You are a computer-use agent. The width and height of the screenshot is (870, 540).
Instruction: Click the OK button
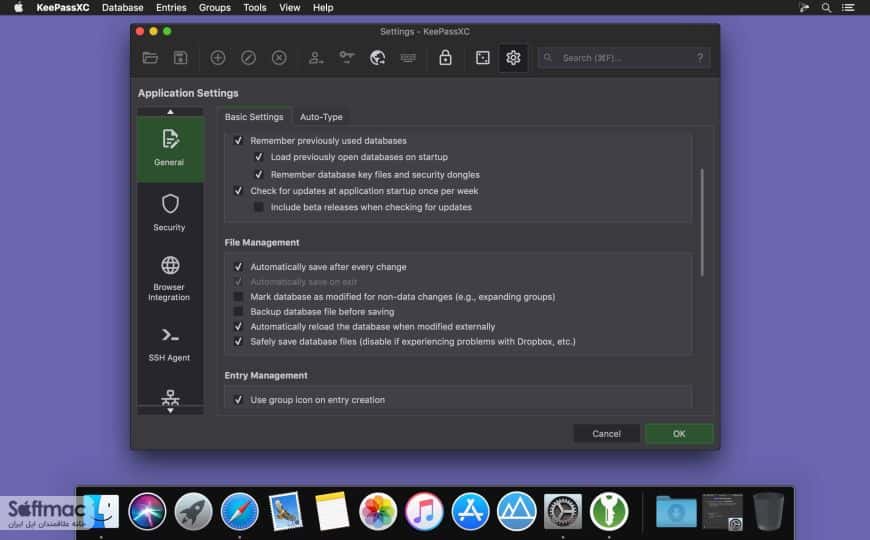pos(679,433)
